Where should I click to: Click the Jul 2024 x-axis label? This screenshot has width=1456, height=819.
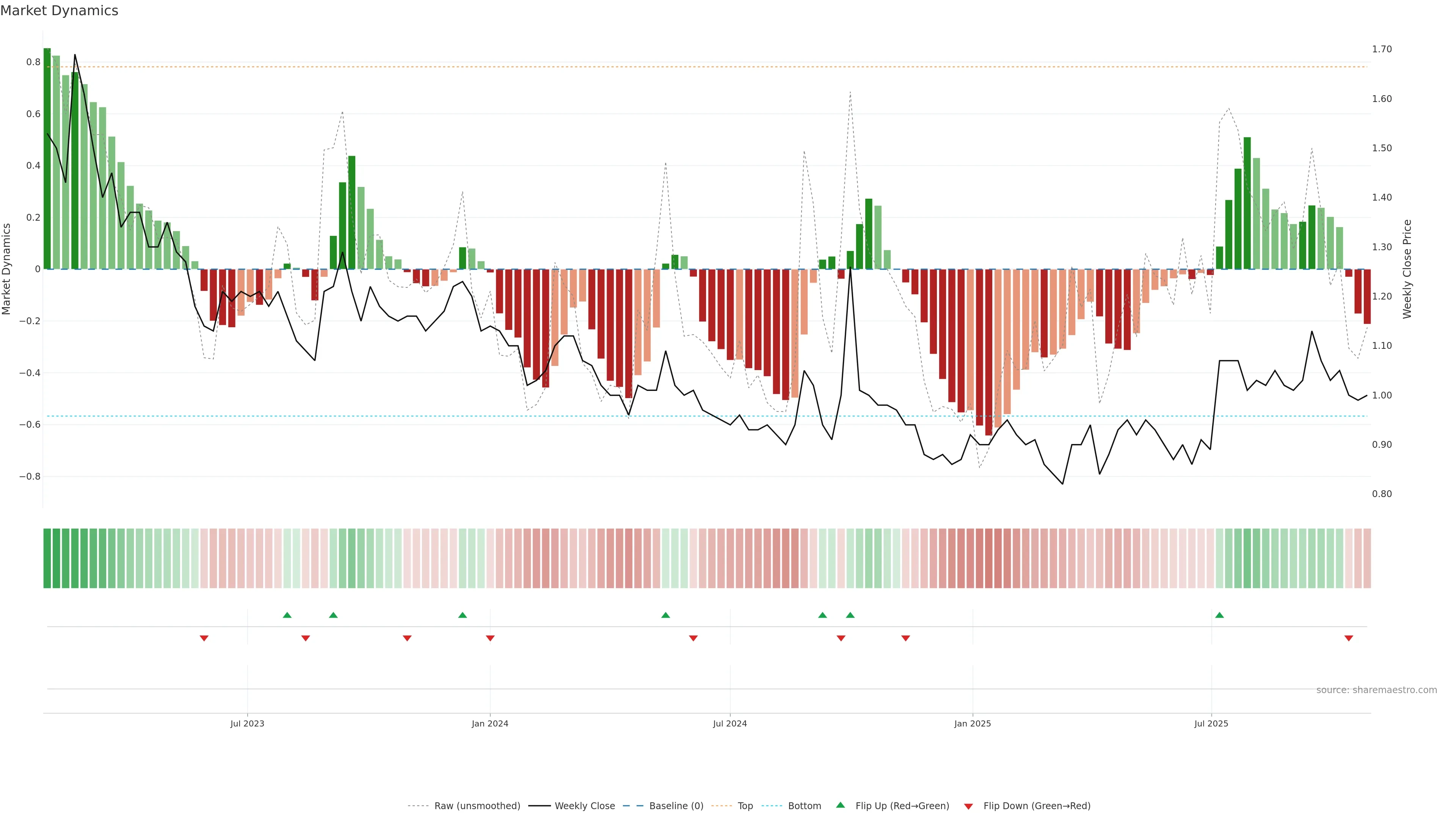730,723
